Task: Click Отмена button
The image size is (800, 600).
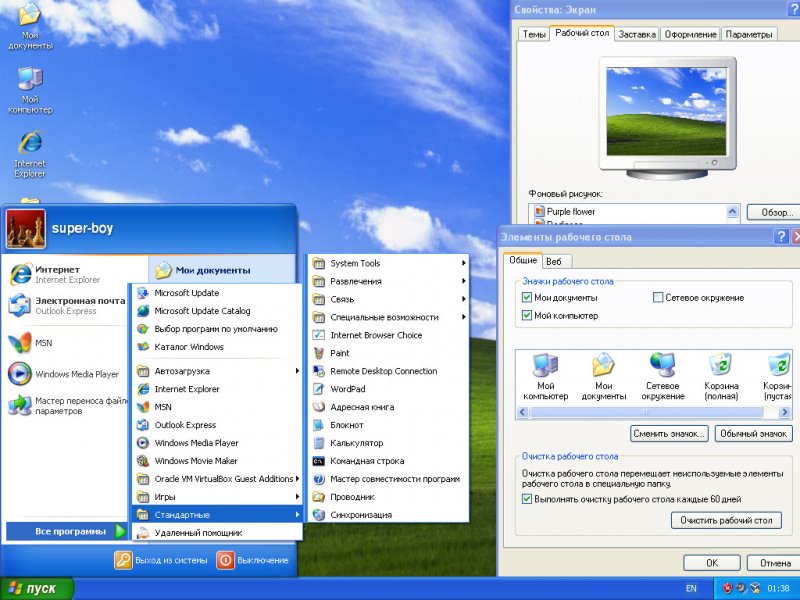Action: click(773, 563)
